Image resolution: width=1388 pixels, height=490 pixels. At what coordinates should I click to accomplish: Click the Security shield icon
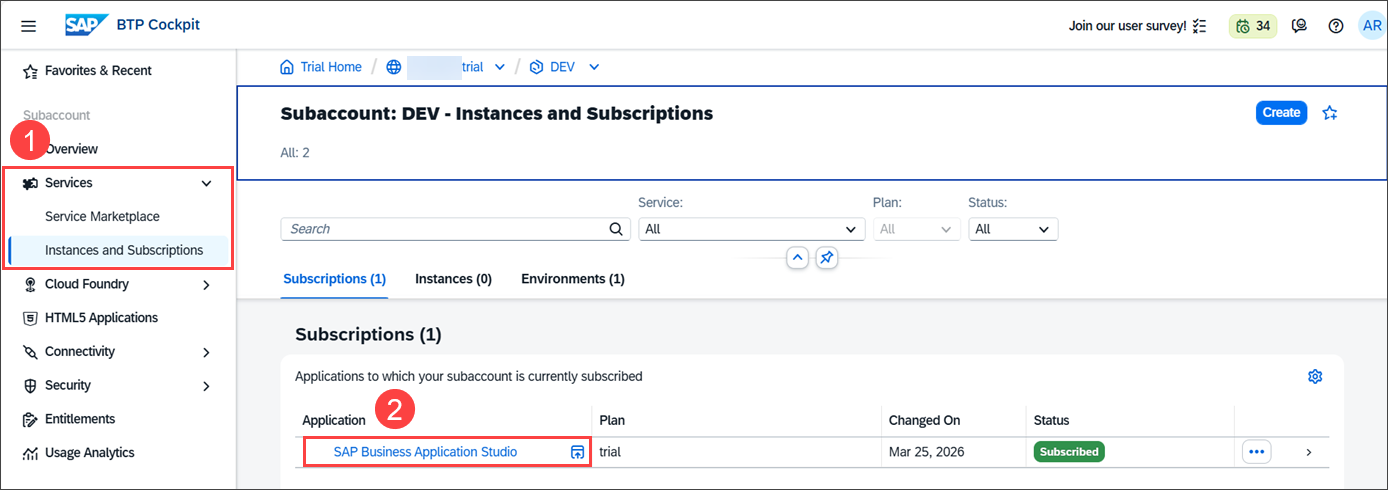tap(30, 386)
